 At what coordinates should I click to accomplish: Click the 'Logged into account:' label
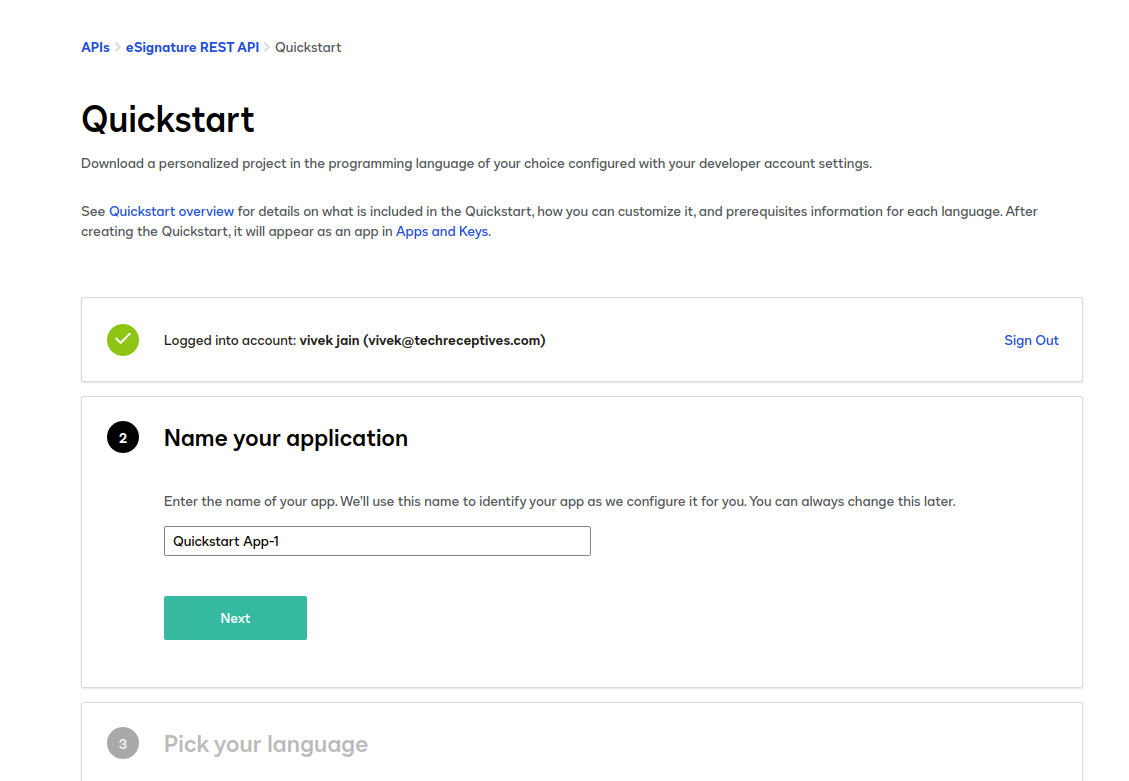tap(230, 340)
